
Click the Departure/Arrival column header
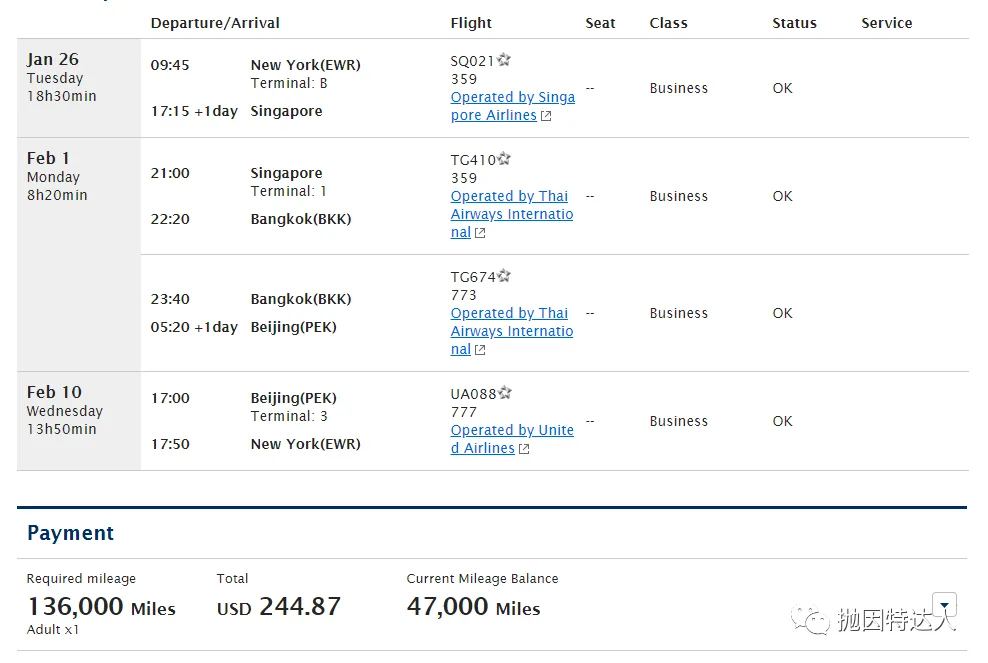pos(215,23)
